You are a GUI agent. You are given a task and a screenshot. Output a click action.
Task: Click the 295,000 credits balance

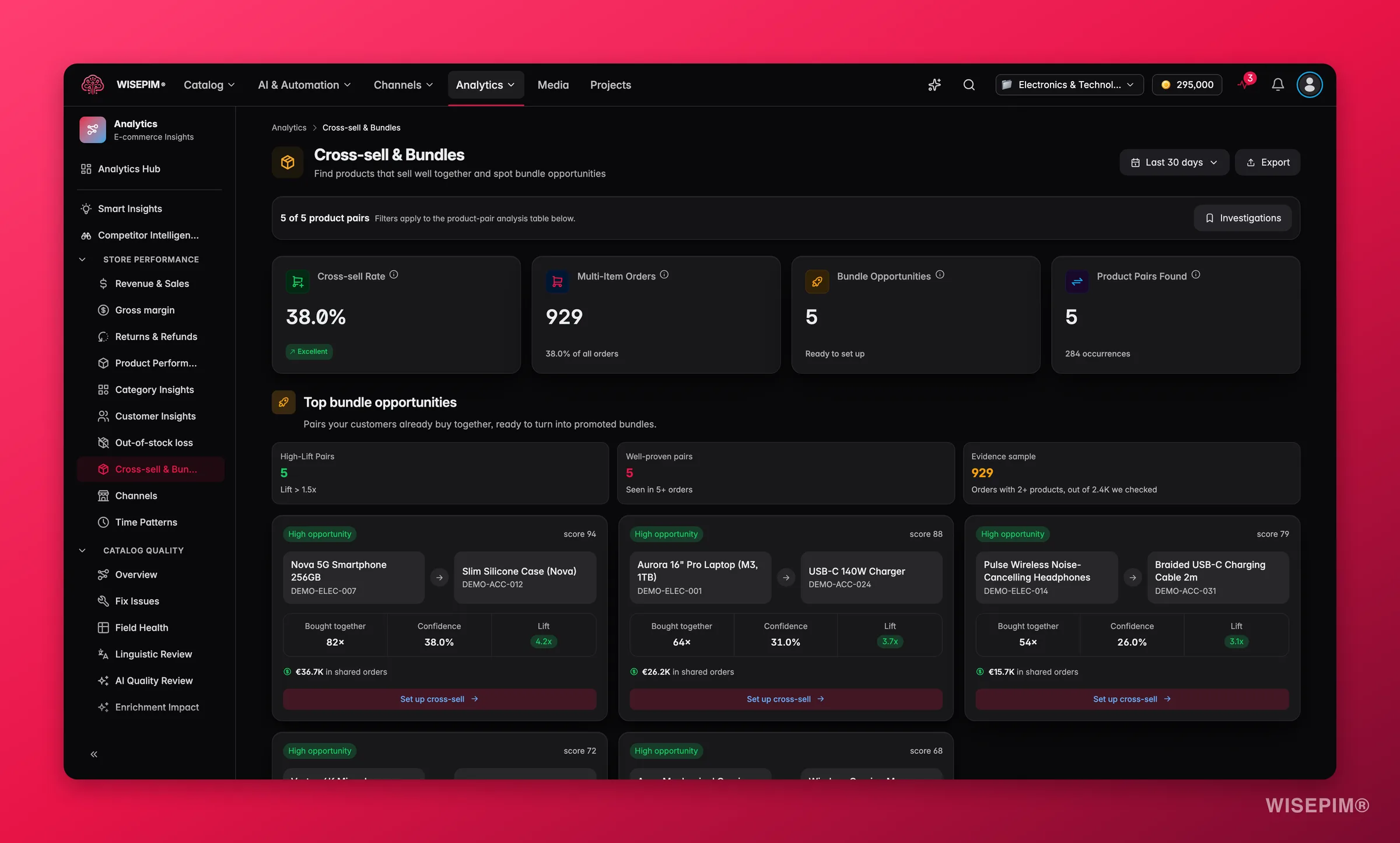click(1186, 85)
